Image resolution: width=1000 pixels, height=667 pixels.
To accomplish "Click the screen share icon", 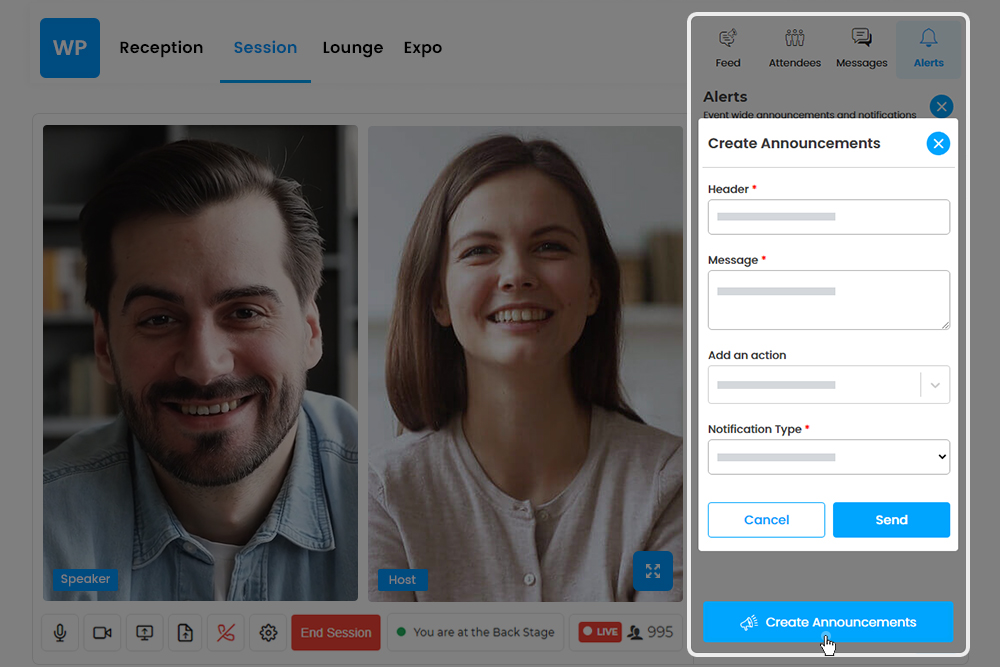I will (144, 632).
